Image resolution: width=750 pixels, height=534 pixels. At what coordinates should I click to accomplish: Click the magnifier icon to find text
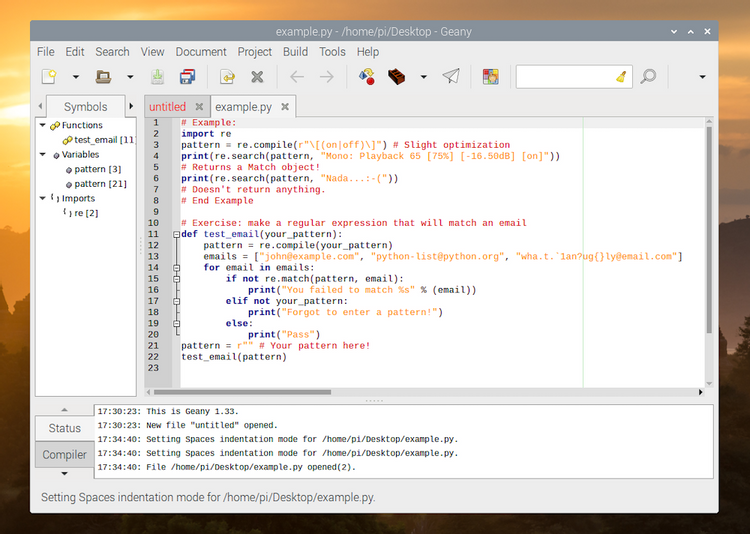(649, 76)
